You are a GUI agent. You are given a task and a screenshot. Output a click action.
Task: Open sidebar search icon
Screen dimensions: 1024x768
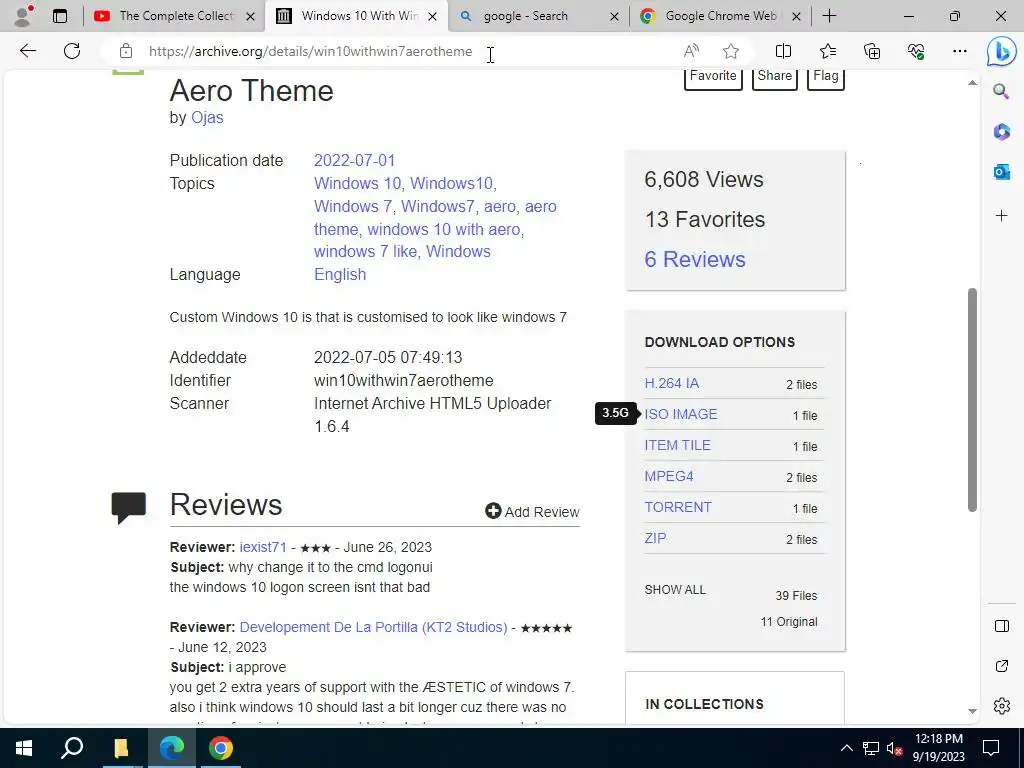coord(1001,91)
